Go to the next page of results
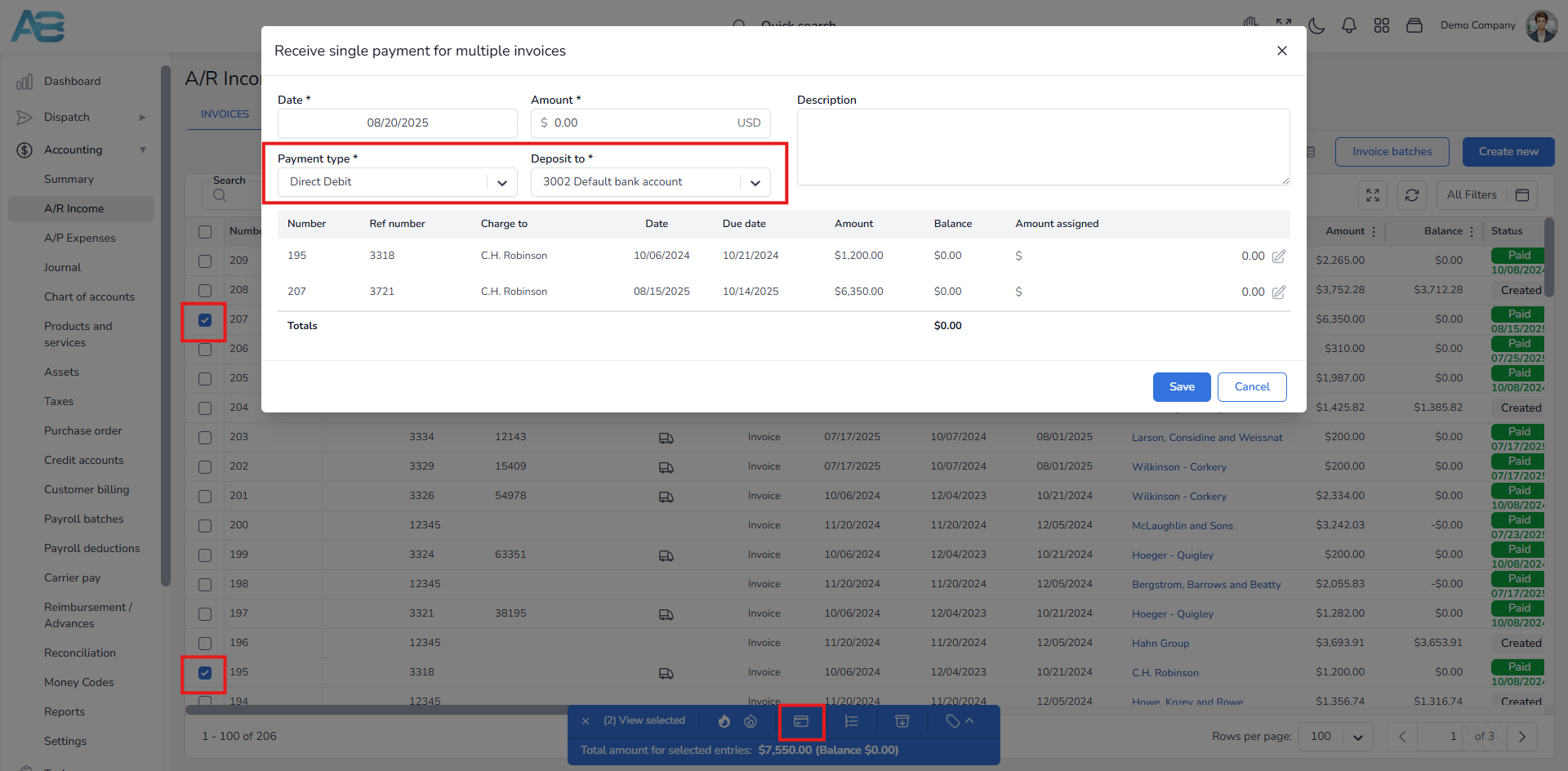The height and width of the screenshot is (771, 1568). (1522, 736)
